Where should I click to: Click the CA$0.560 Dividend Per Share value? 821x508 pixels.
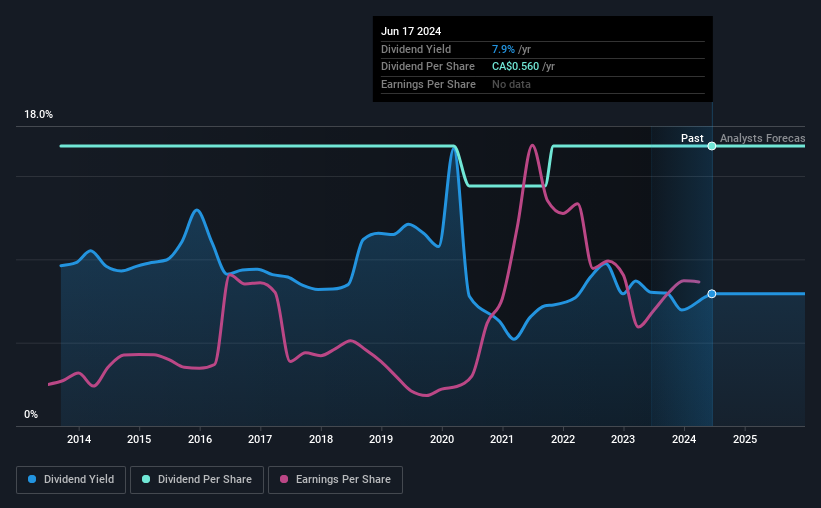[515, 67]
